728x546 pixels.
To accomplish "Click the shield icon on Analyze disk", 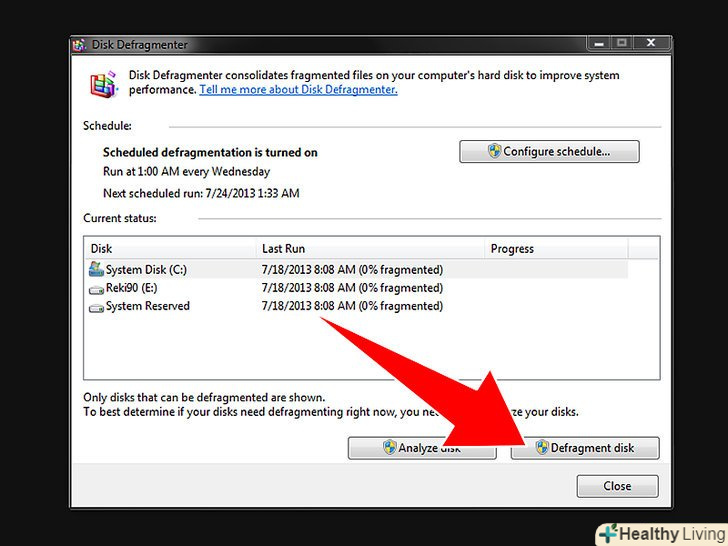I will pos(390,448).
